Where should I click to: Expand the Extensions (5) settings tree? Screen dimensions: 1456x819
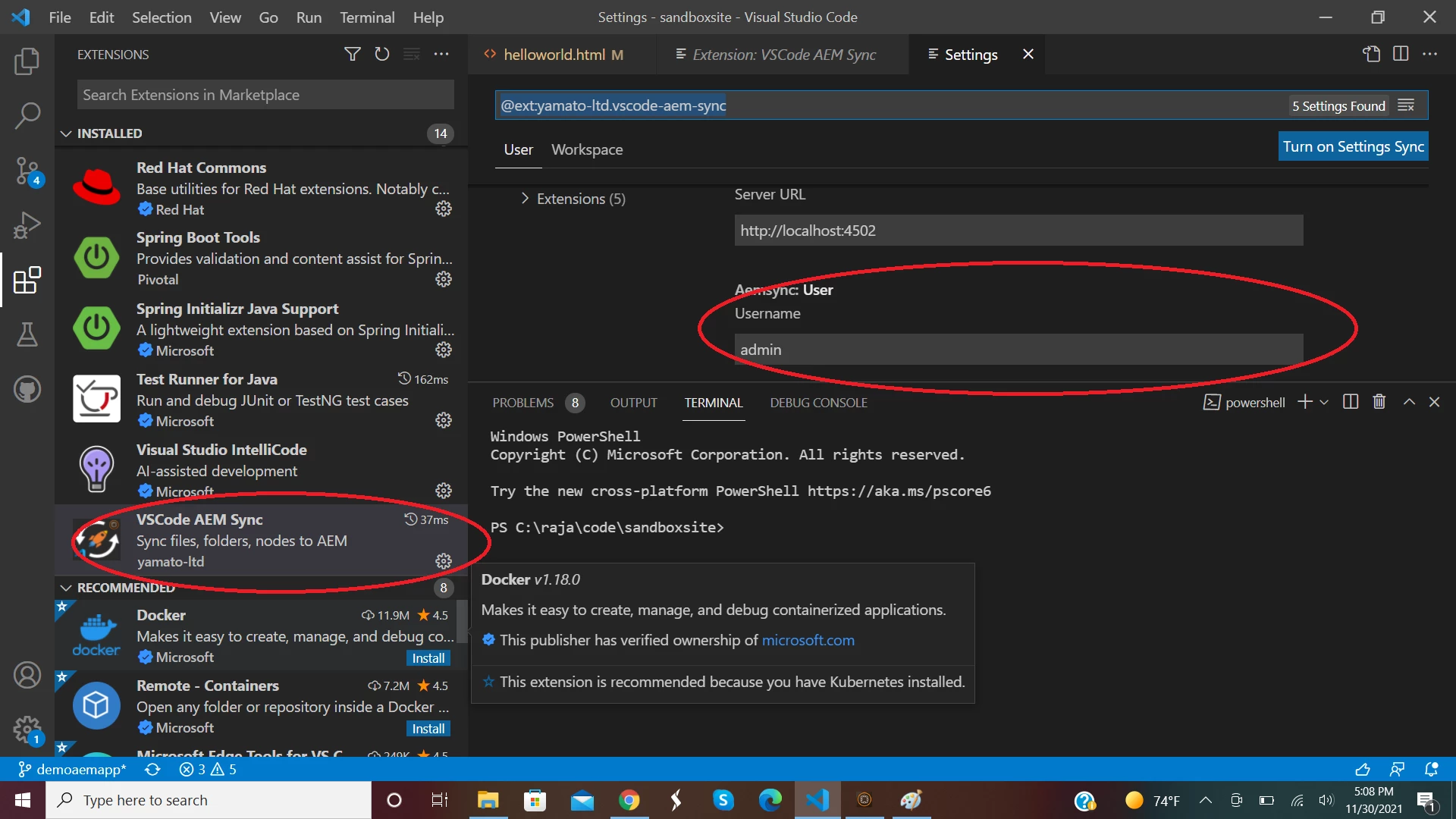[x=525, y=199]
